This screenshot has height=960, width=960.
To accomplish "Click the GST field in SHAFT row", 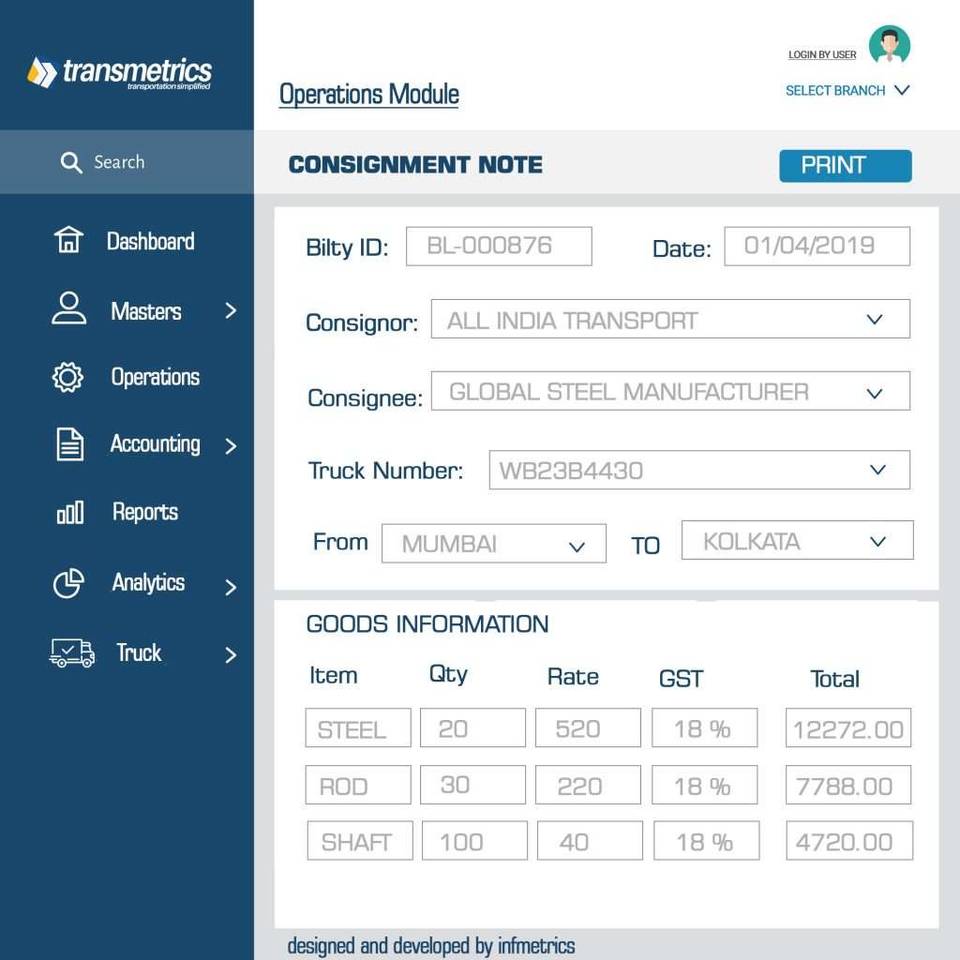I will pyautogui.click(x=707, y=841).
